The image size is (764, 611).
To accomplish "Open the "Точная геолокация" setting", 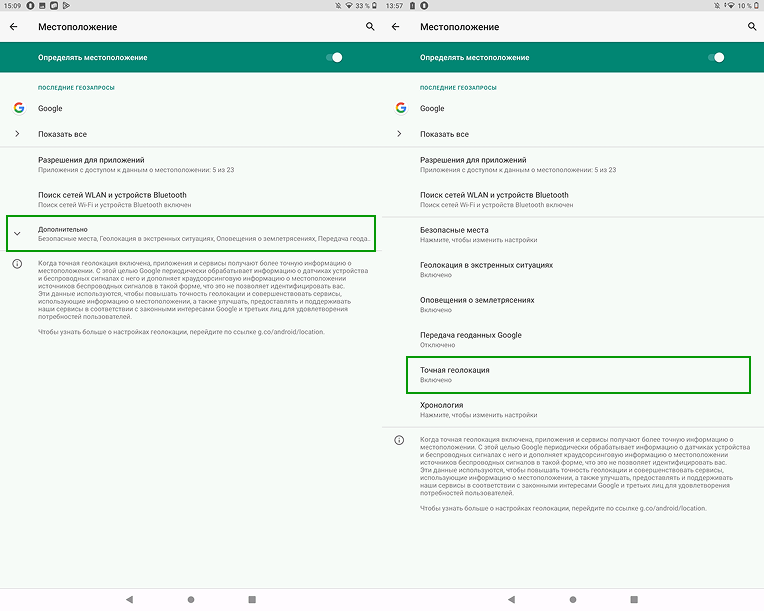I will (576, 375).
